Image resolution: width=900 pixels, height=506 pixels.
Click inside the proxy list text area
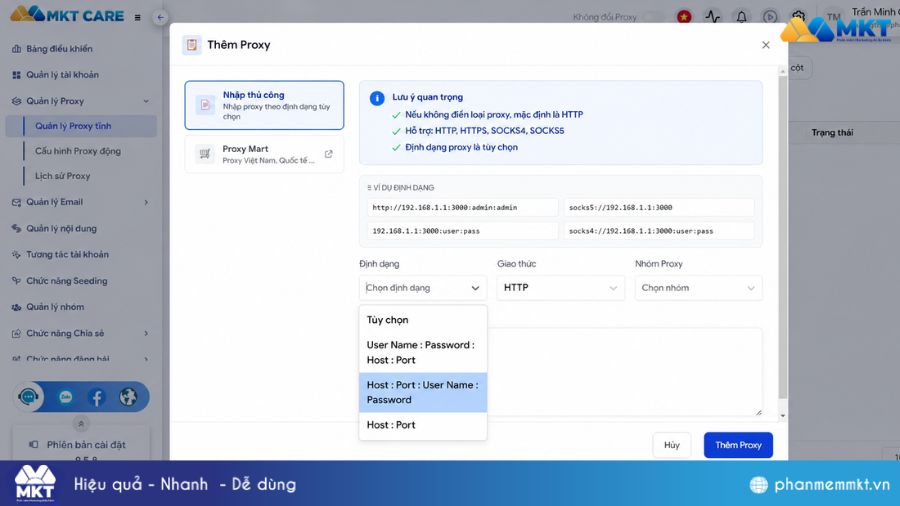[624, 371]
